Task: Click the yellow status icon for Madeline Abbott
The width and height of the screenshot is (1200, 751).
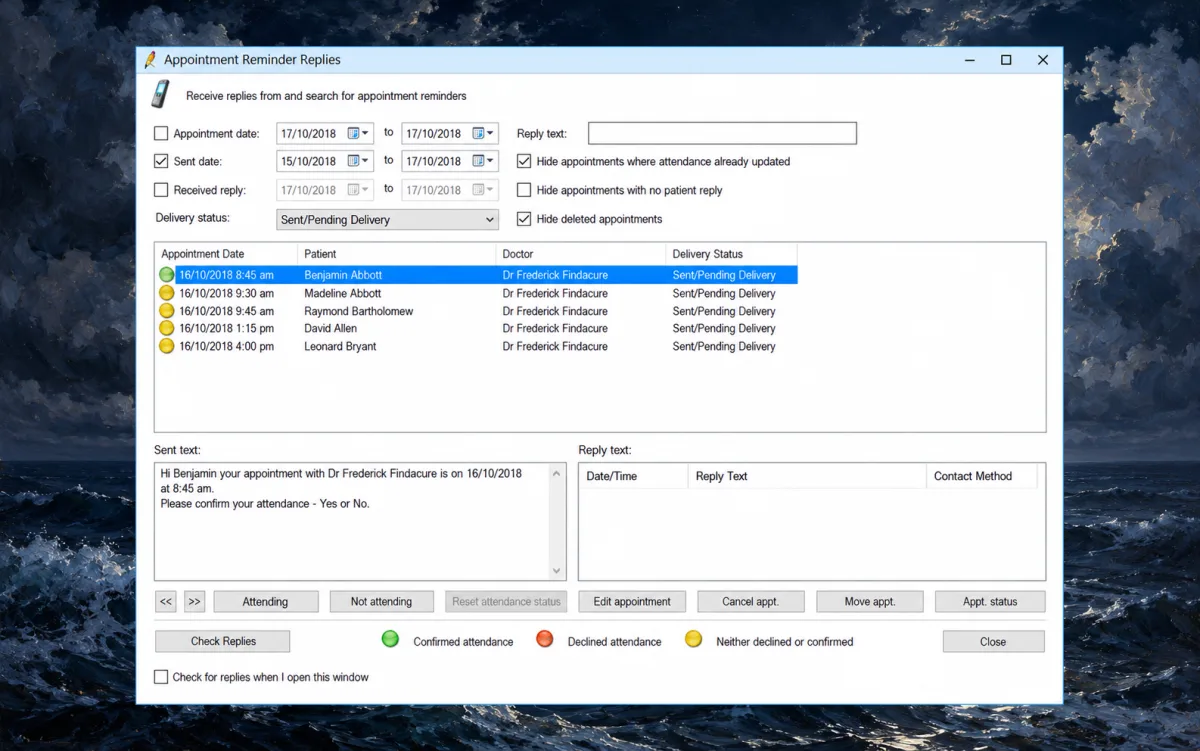Action: [x=167, y=293]
